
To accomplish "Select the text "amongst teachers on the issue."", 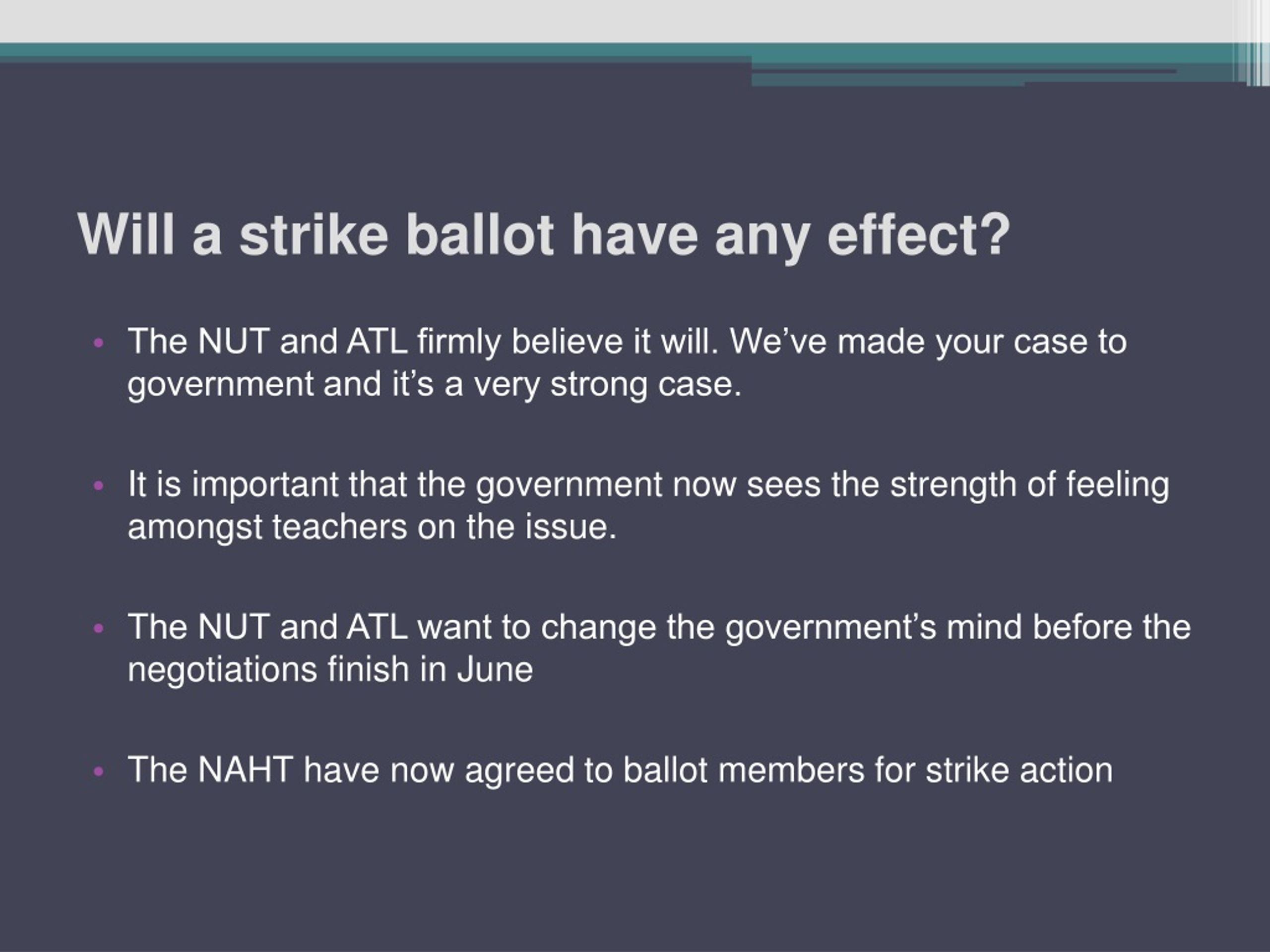I will tap(372, 528).
